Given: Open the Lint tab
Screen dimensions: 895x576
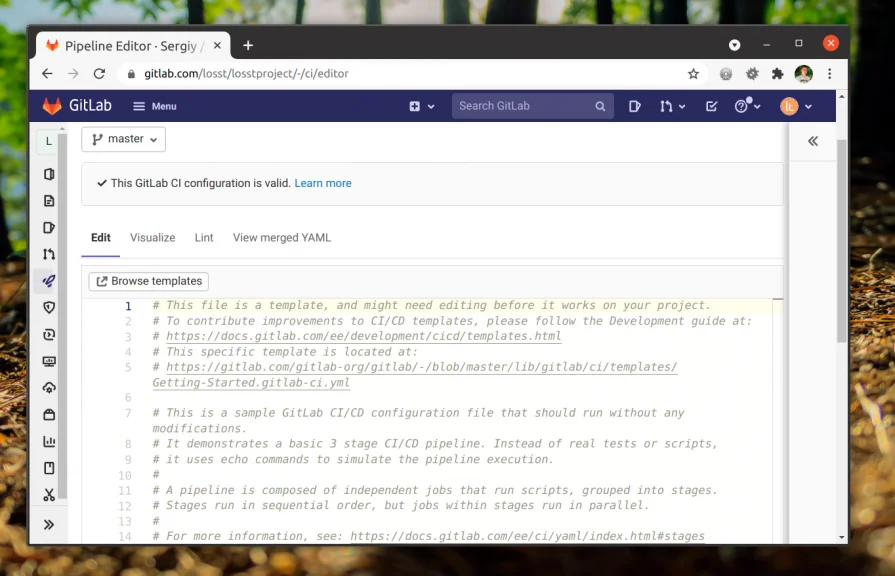Looking at the screenshot, I should coord(204,237).
